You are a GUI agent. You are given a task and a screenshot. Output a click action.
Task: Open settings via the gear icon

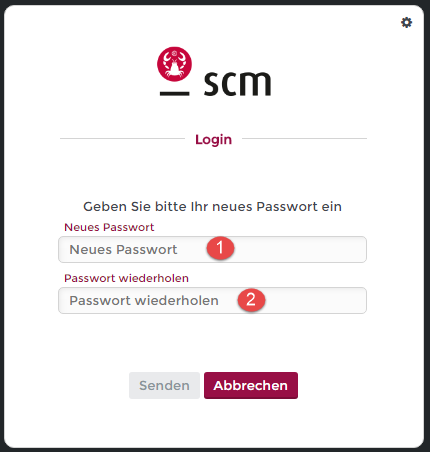coord(406,23)
